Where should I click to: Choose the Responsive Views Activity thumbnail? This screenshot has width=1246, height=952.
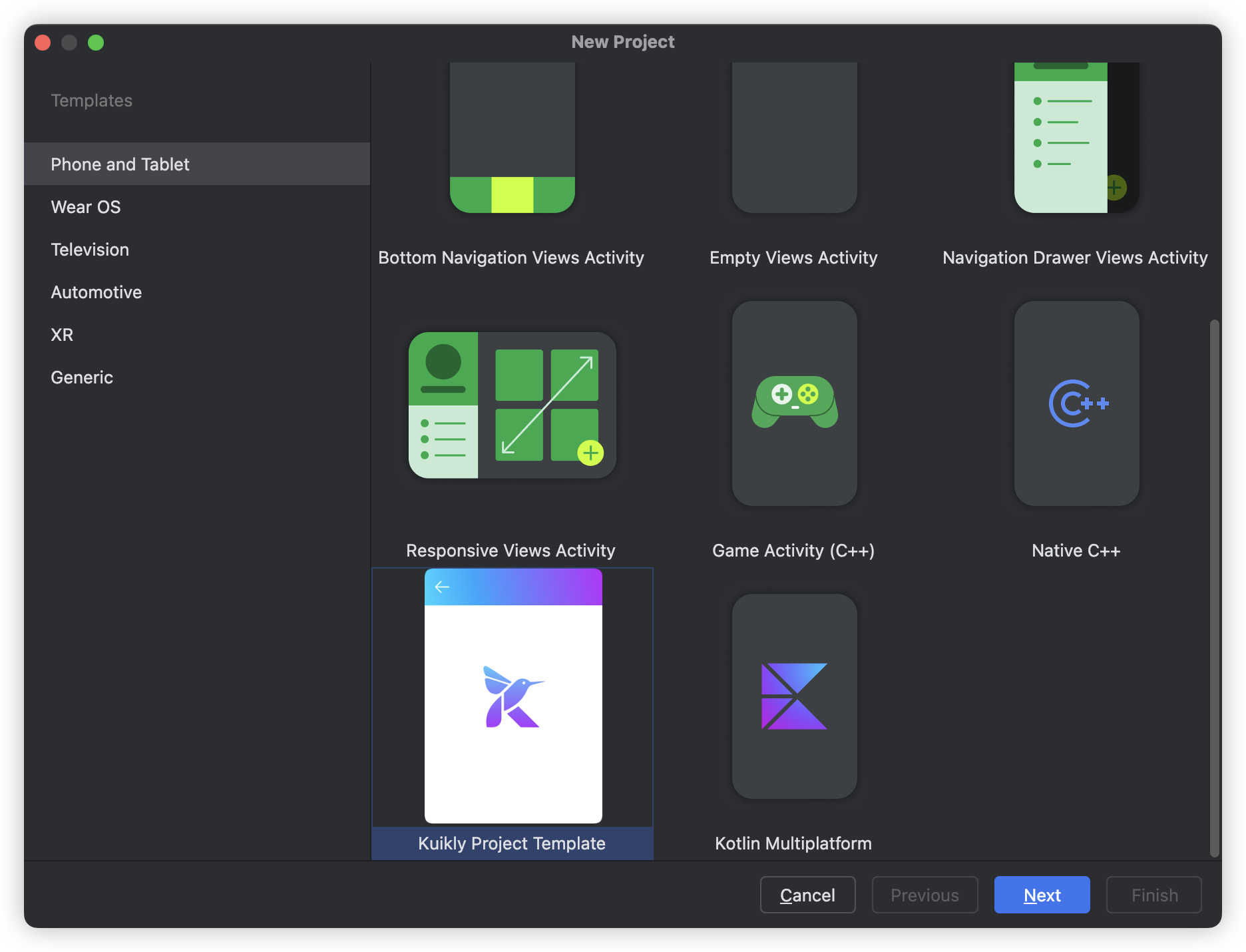pyautogui.click(x=512, y=405)
